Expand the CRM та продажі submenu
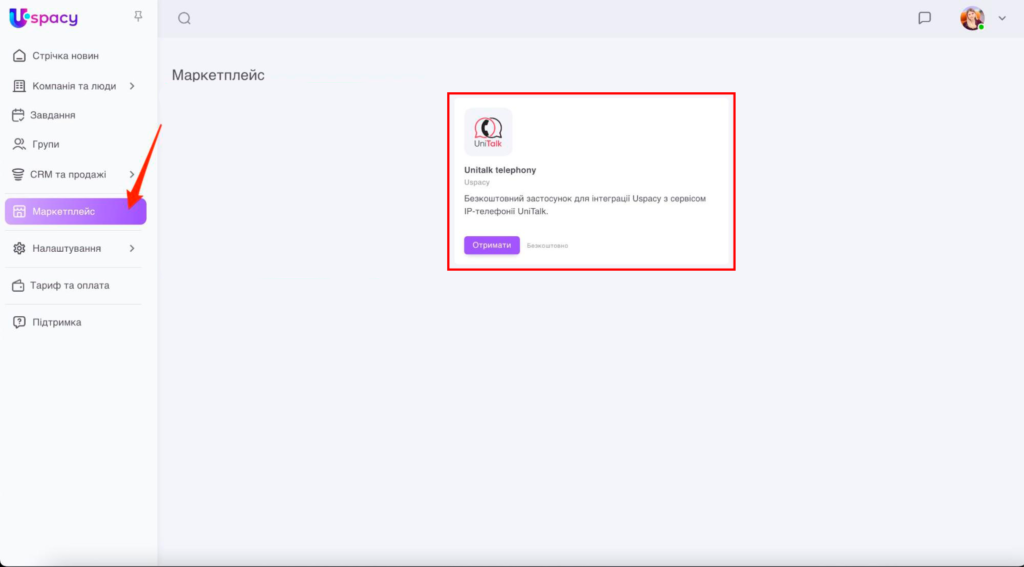The width and height of the screenshot is (1024, 567). point(132,174)
